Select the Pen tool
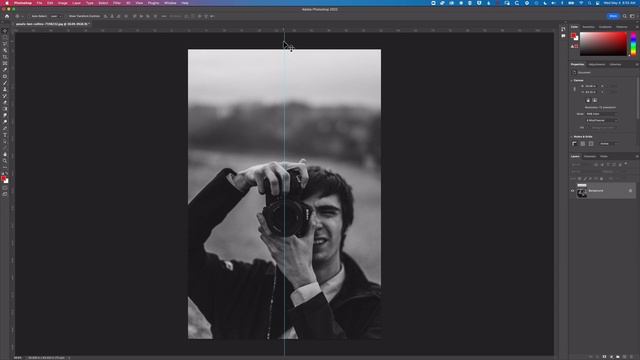The height and width of the screenshot is (360, 640). click(5, 128)
